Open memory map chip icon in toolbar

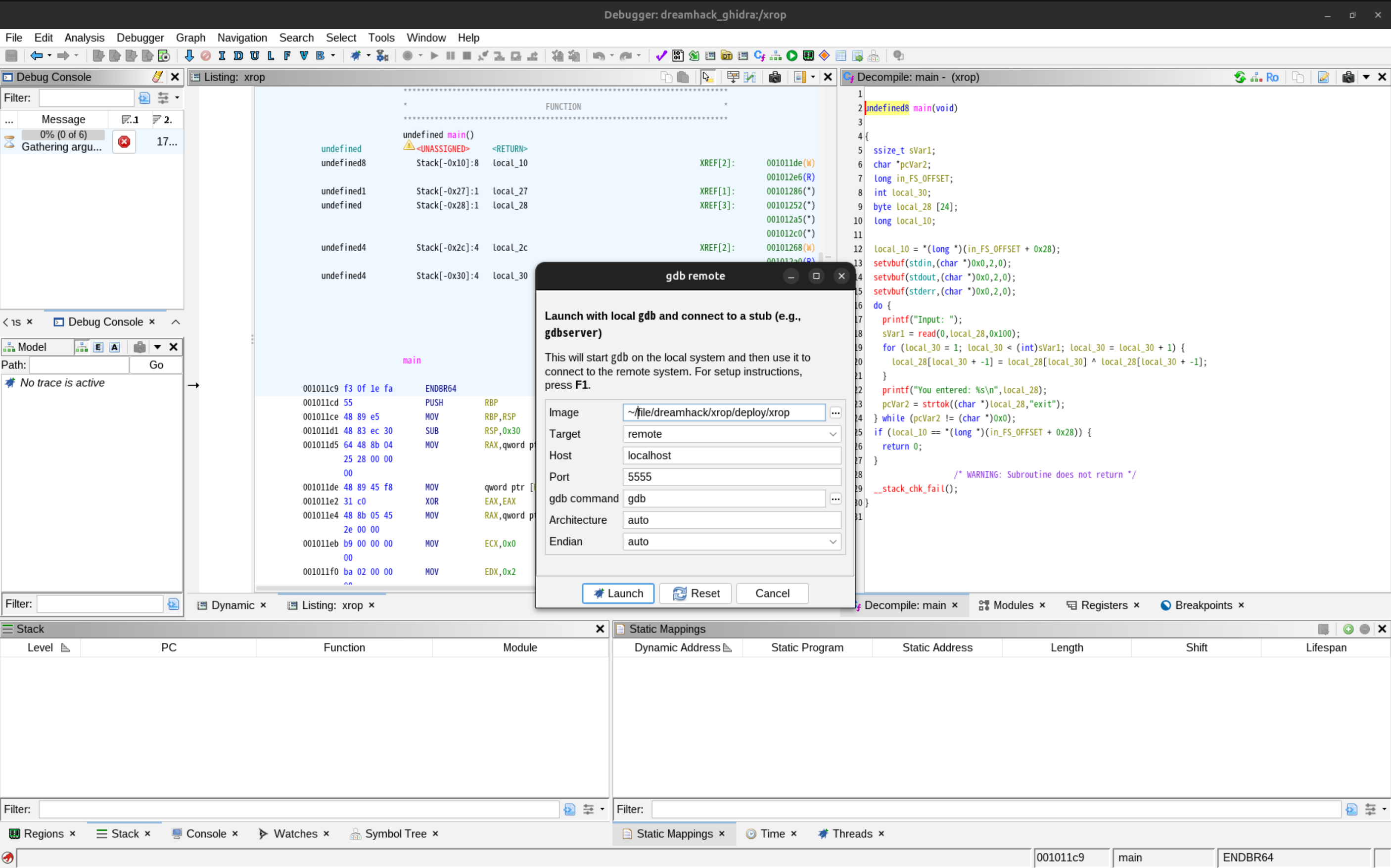tap(808, 56)
